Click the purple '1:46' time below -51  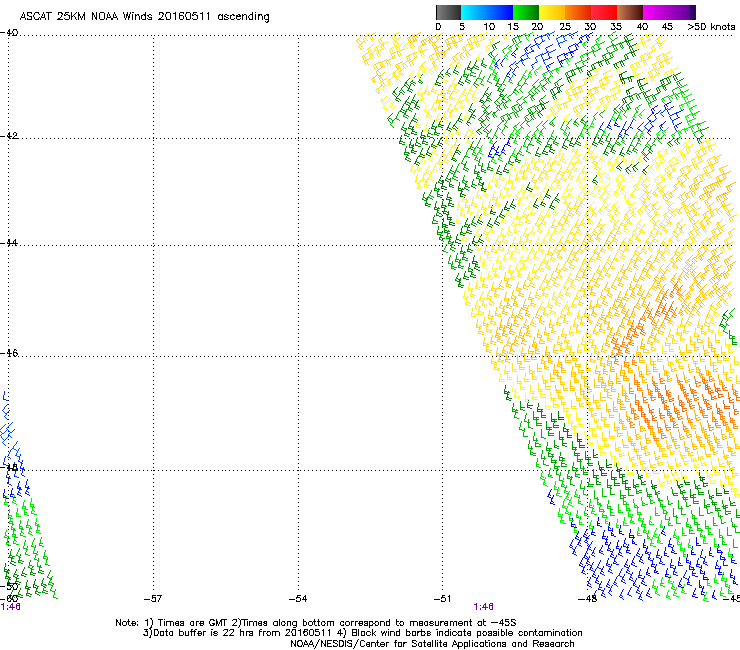tap(484, 607)
